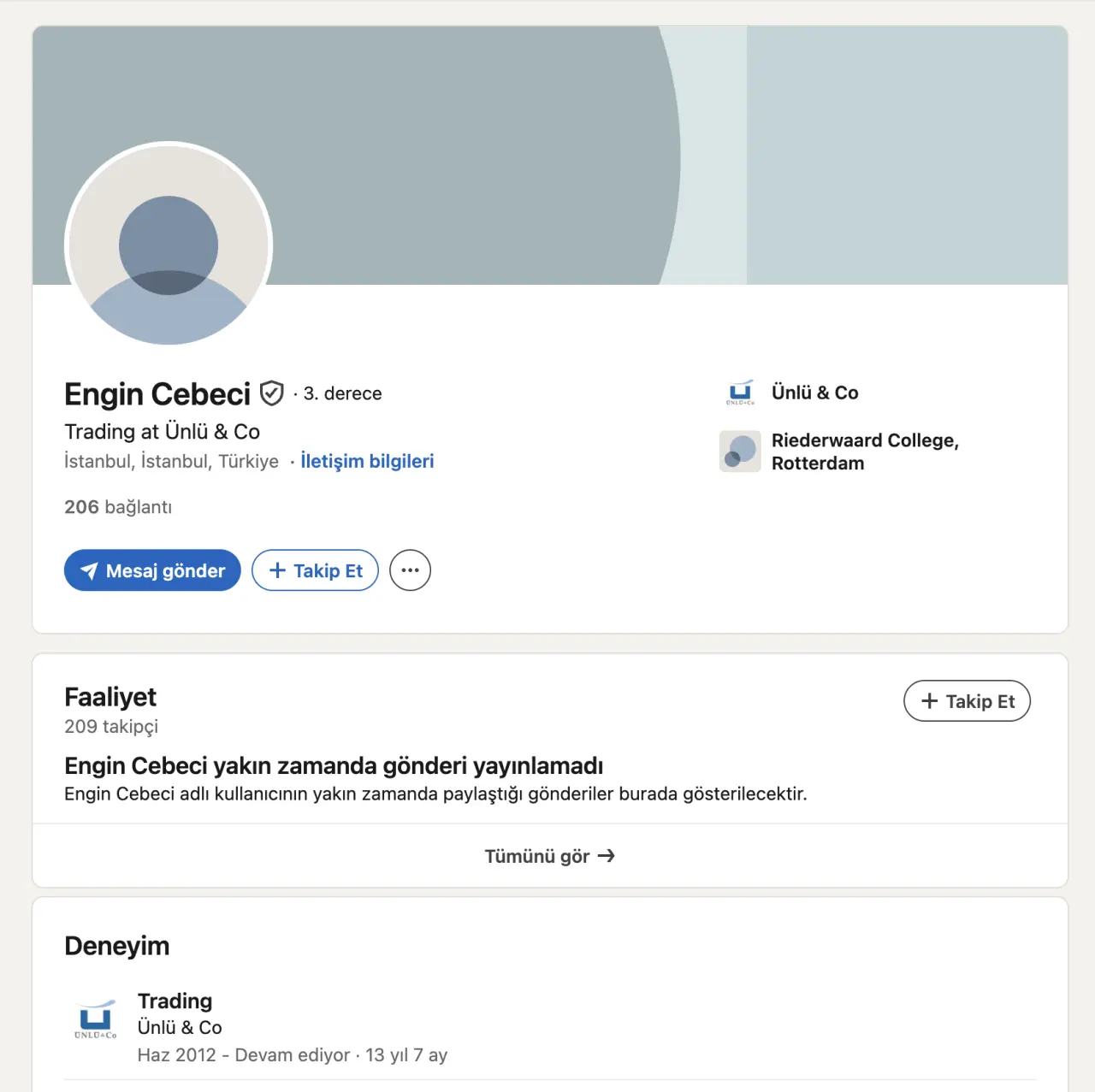
Task: Open the three-dots more actions button
Action: [x=410, y=570]
